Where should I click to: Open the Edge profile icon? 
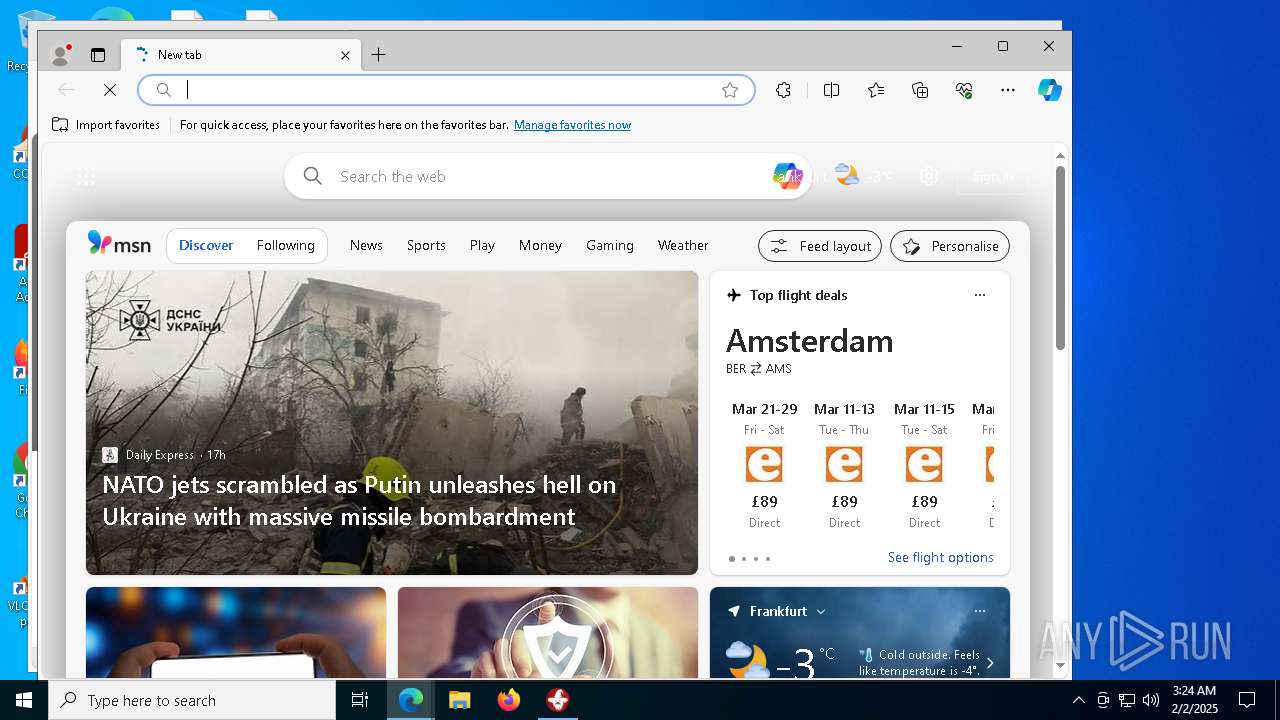[x=61, y=55]
